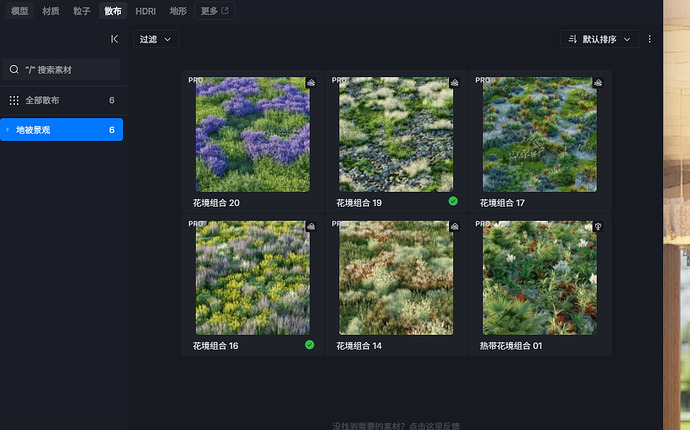The height and width of the screenshot is (430, 690).
Task: Click the corner icon on 花境组合 17 card
Action: click(598, 83)
